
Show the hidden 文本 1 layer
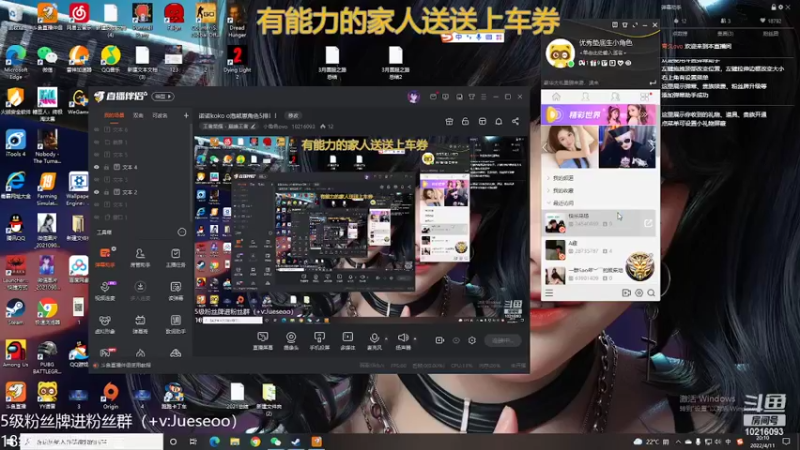[x=96, y=205]
